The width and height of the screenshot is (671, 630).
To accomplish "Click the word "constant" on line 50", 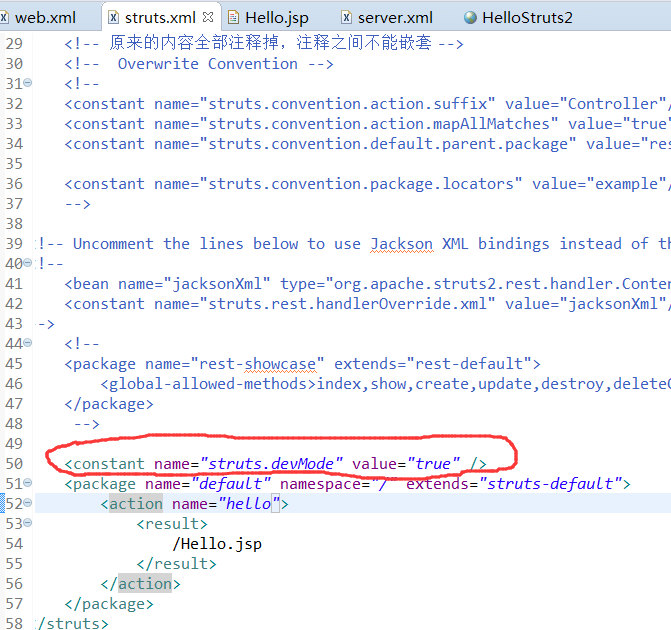I will [109, 464].
